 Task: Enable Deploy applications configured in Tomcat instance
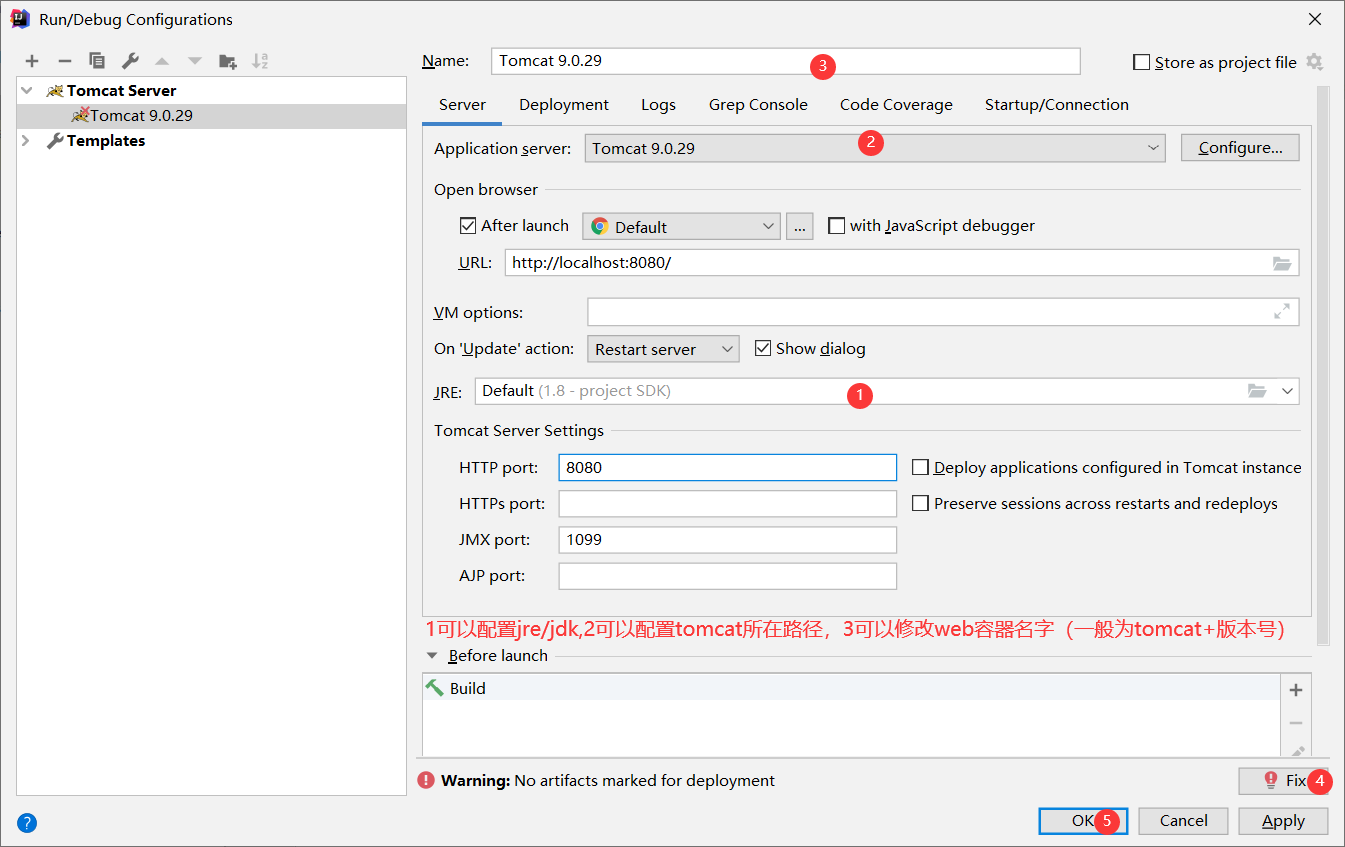(x=921, y=467)
